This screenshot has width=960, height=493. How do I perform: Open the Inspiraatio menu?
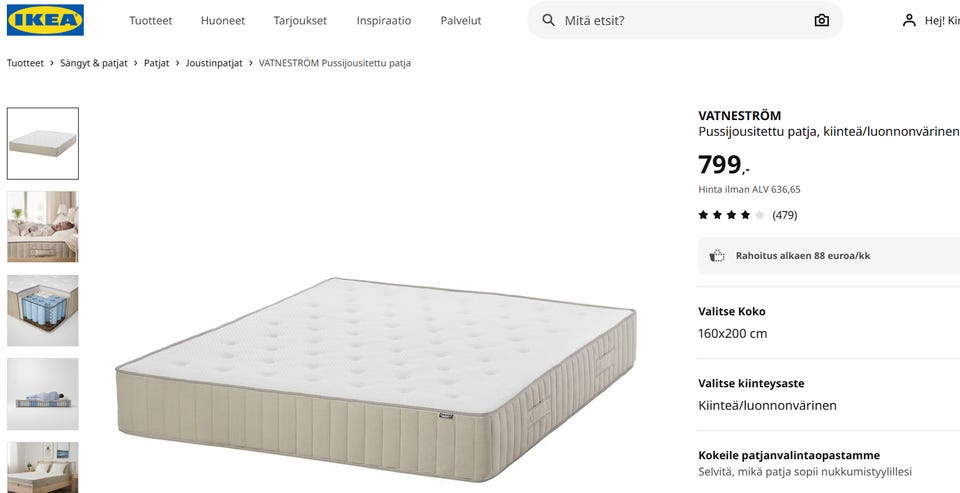pos(383,20)
